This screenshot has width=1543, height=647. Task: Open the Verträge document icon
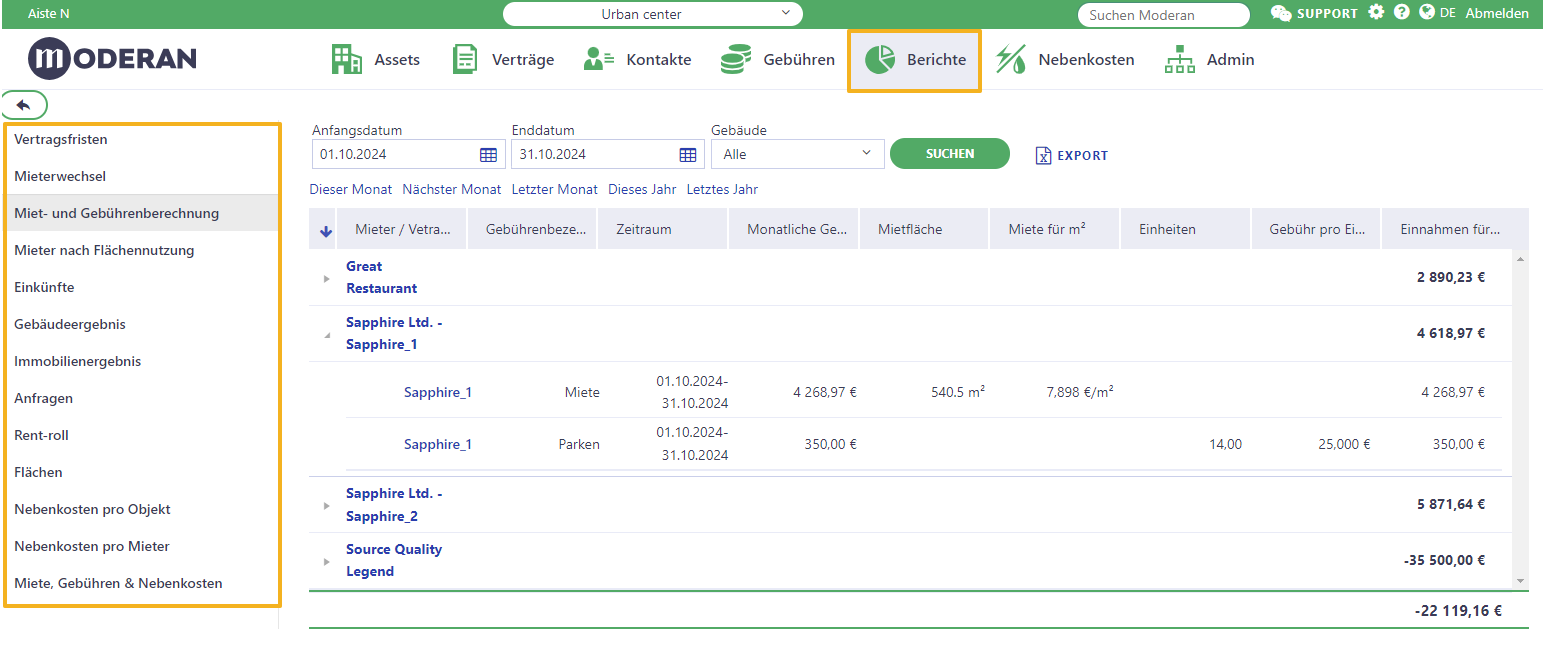(x=464, y=59)
